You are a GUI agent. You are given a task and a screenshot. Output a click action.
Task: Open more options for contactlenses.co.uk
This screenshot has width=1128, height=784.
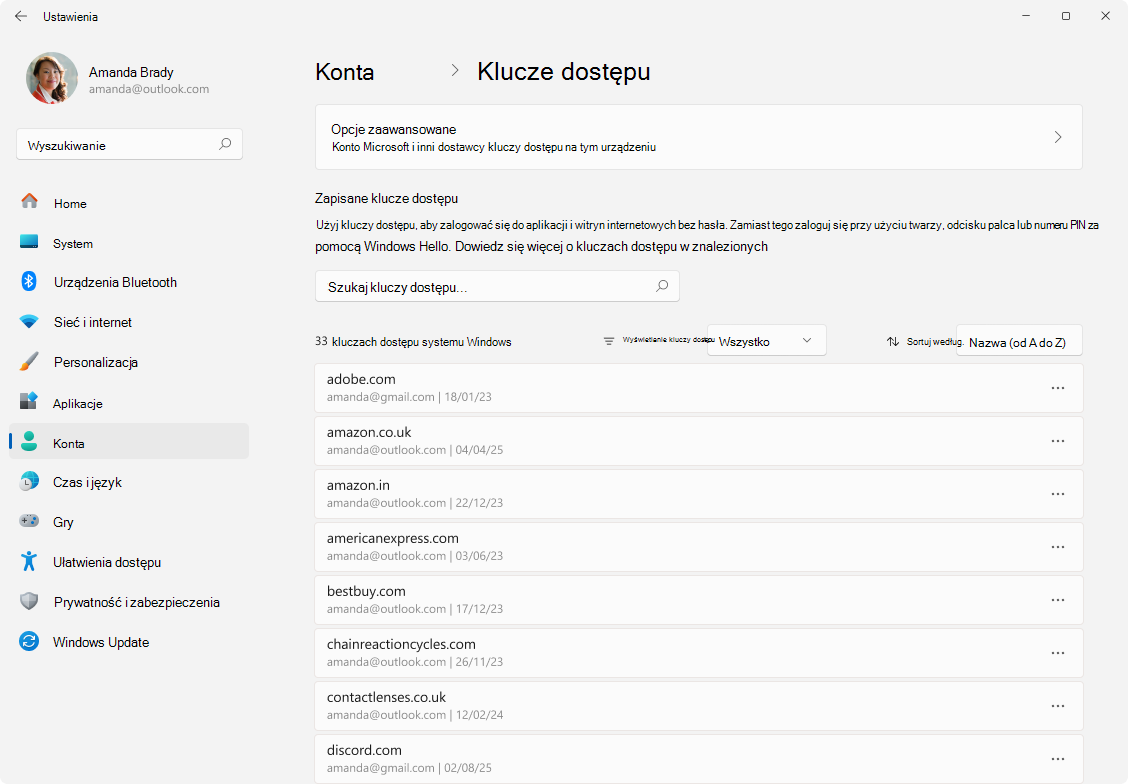(1058, 706)
